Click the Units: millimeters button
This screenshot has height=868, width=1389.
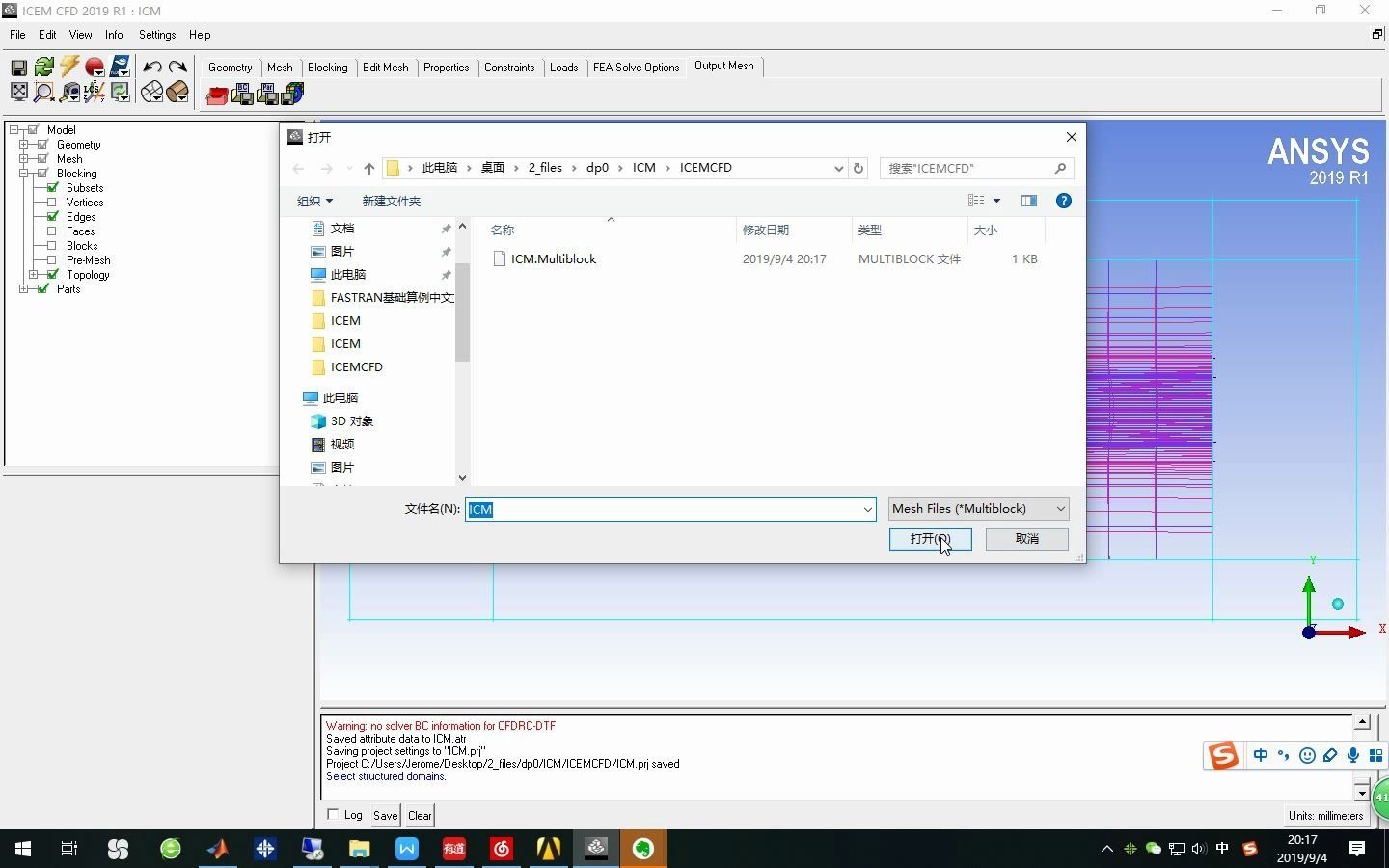[x=1326, y=816]
